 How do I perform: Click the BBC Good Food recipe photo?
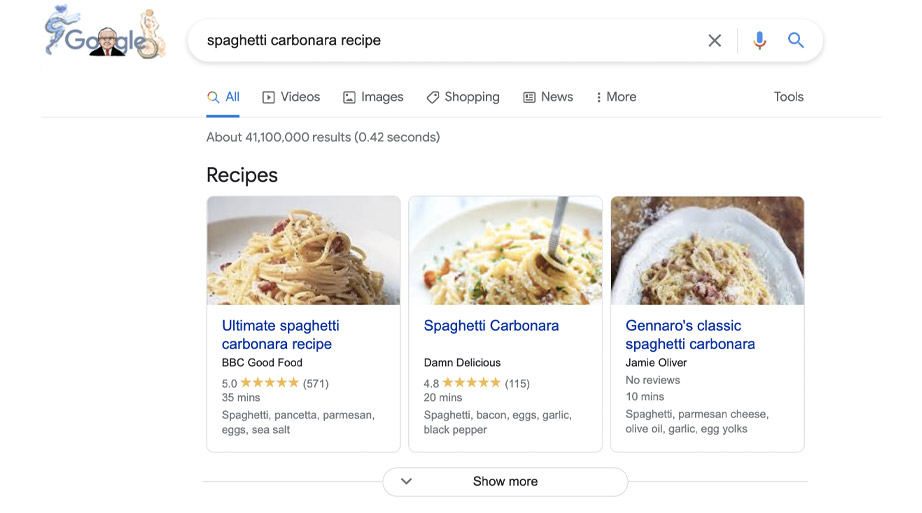[303, 250]
